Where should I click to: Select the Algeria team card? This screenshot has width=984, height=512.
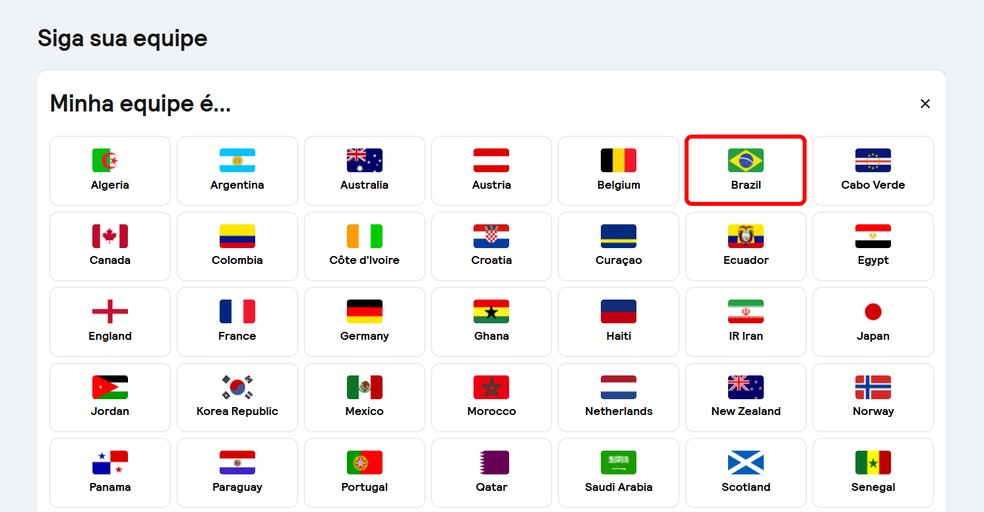[110, 171]
